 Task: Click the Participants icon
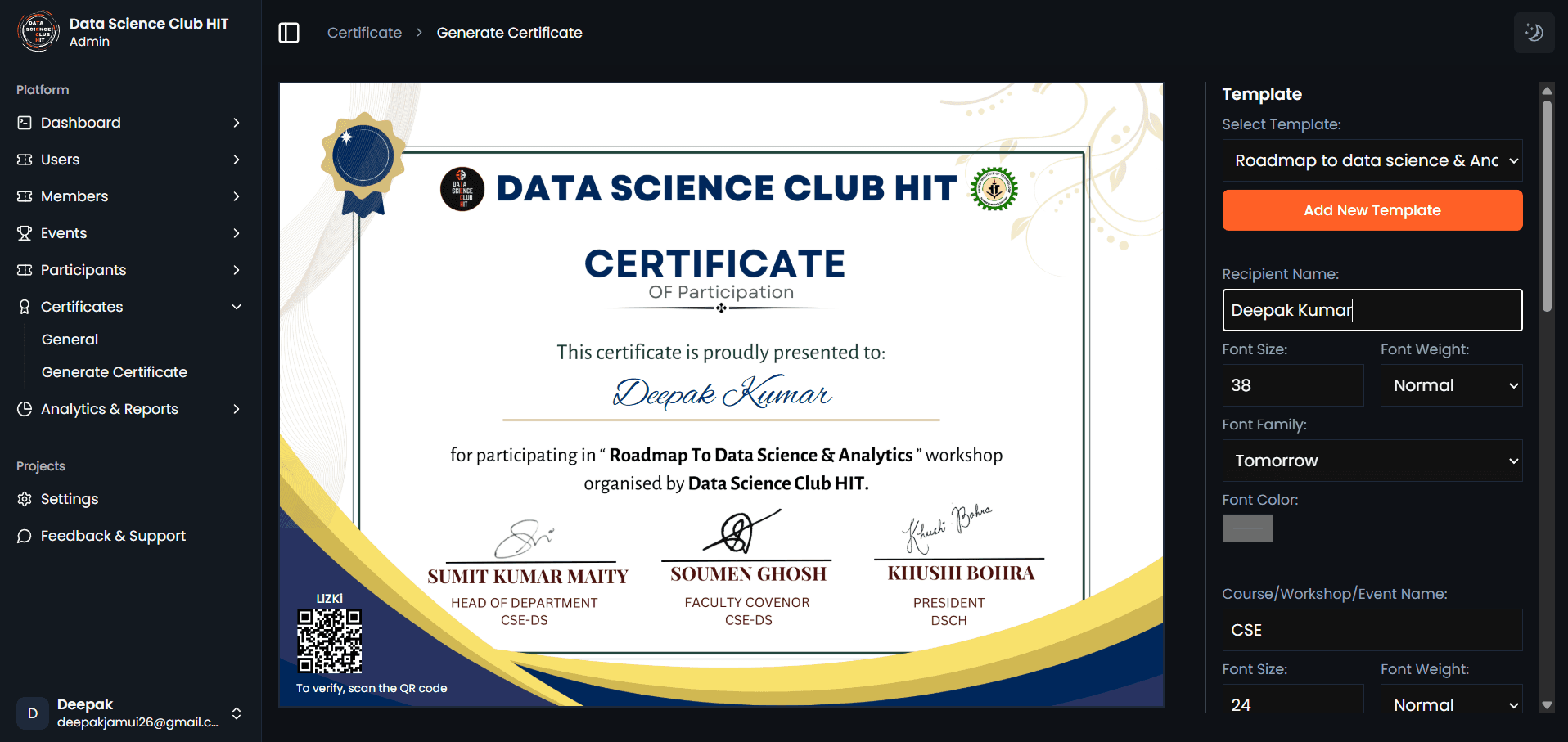(25, 269)
